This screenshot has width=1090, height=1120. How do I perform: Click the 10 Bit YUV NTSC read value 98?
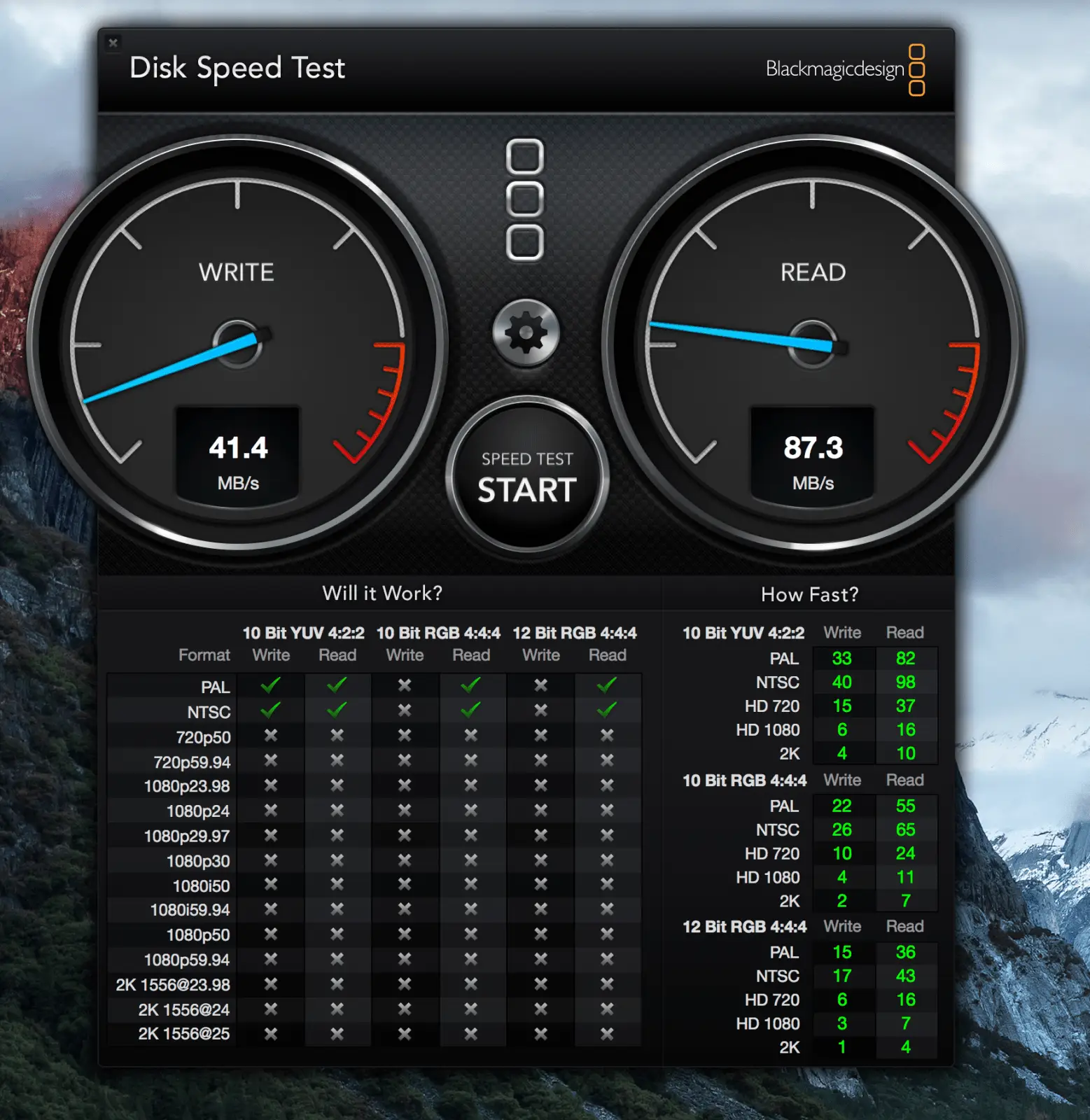click(x=905, y=682)
